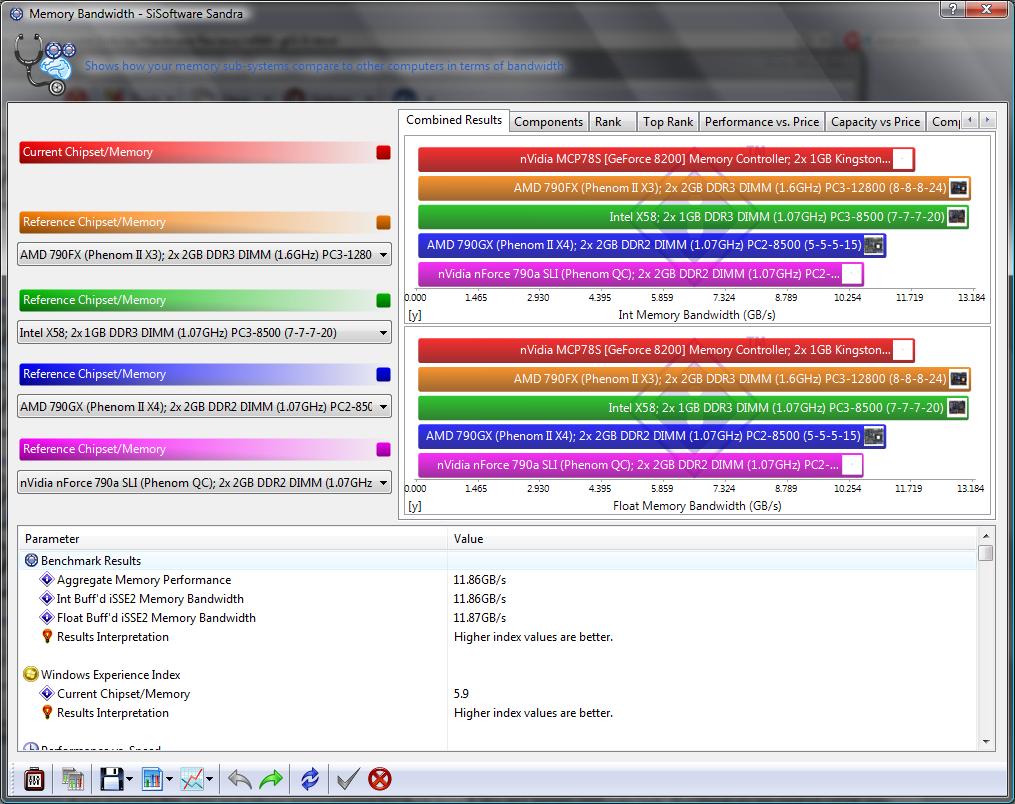
Task: Click the Float Memory Bandwidth (GB/s) axis label
Action: (697, 506)
